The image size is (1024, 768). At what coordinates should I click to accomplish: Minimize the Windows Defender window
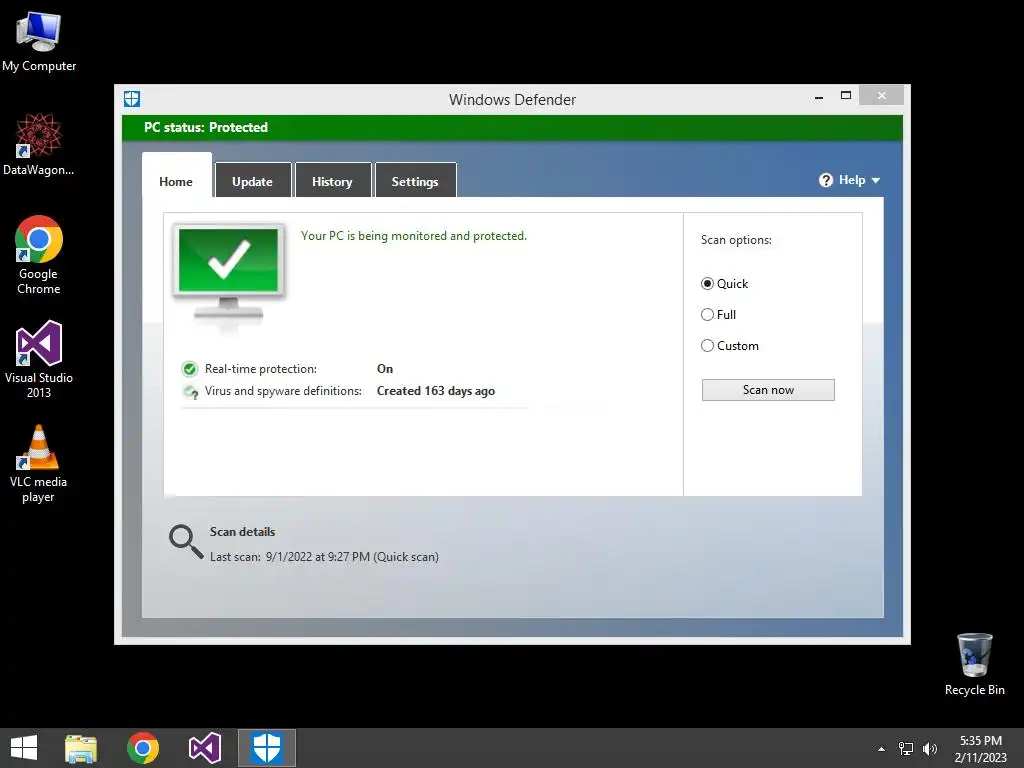[819, 96]
